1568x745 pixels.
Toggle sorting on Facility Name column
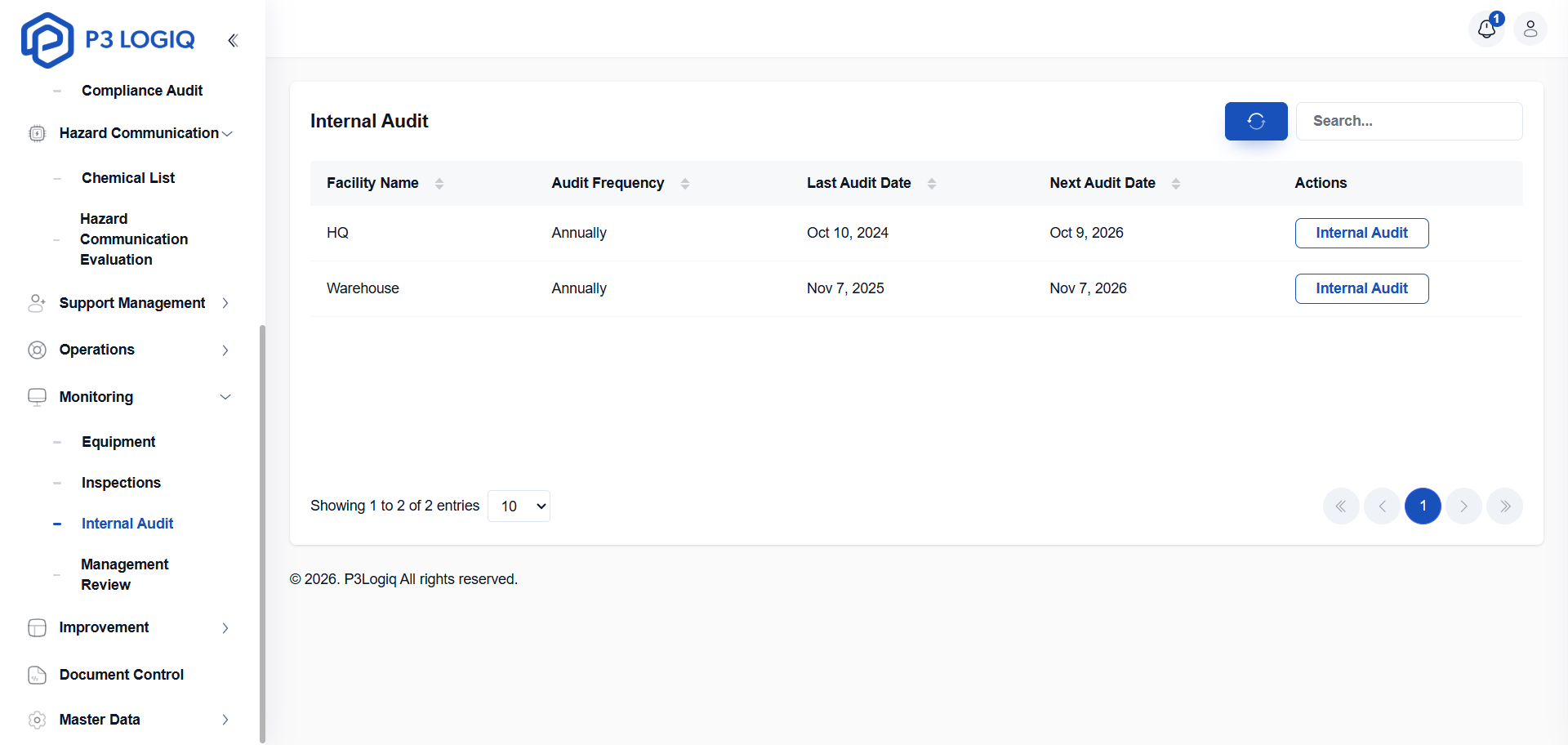click(x=439, y=183)
